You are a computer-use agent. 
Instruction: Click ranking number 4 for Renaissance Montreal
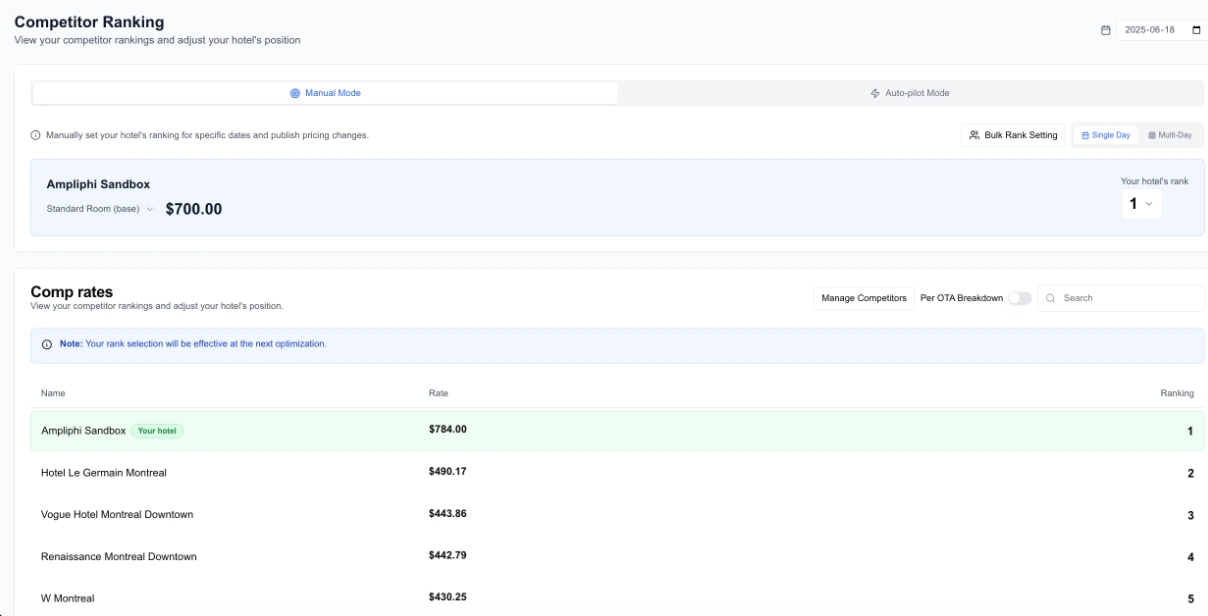[x=1191, y=557]
